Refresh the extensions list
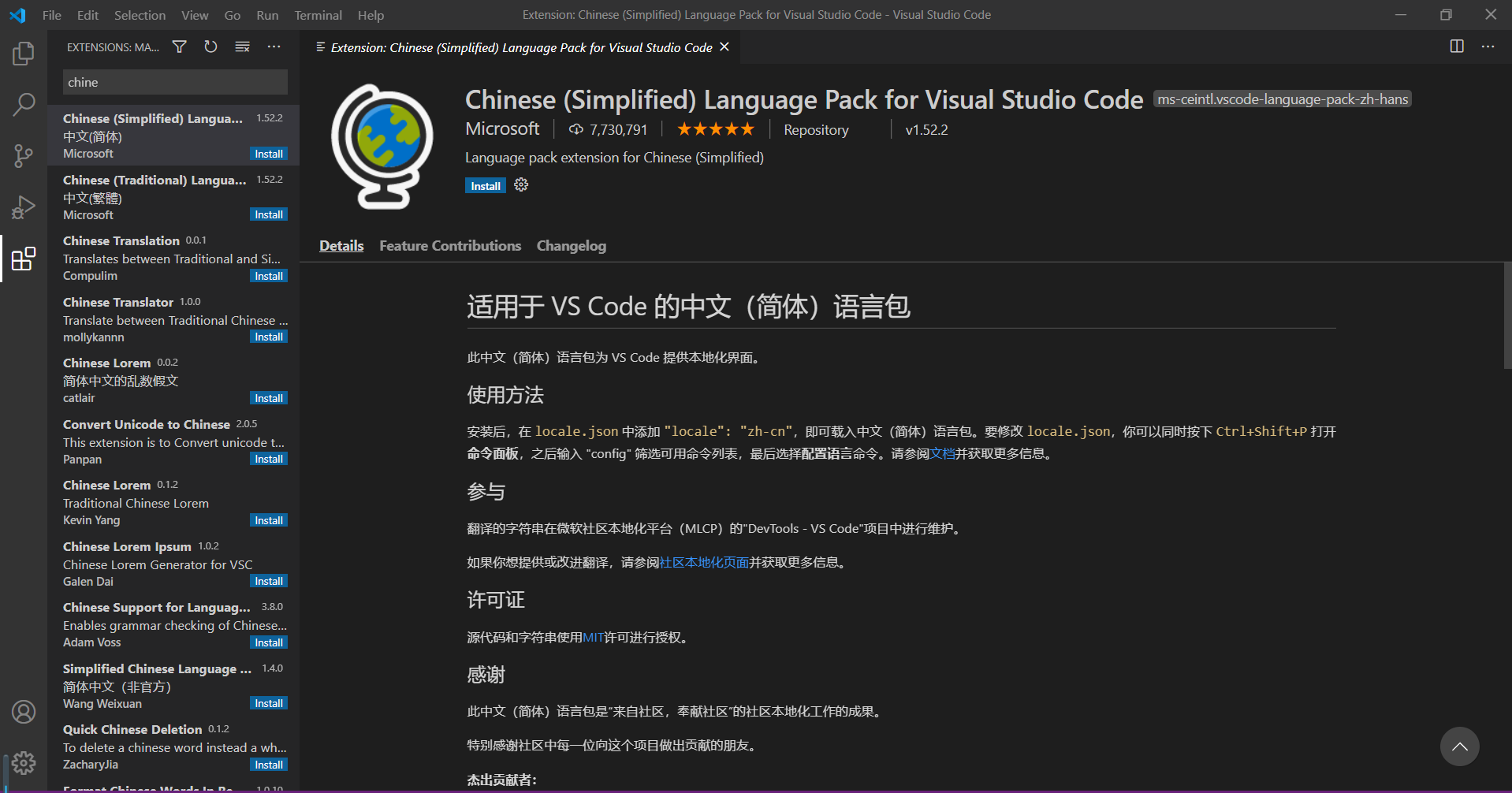The image size is (1512, 793). (x=210, y=47)
